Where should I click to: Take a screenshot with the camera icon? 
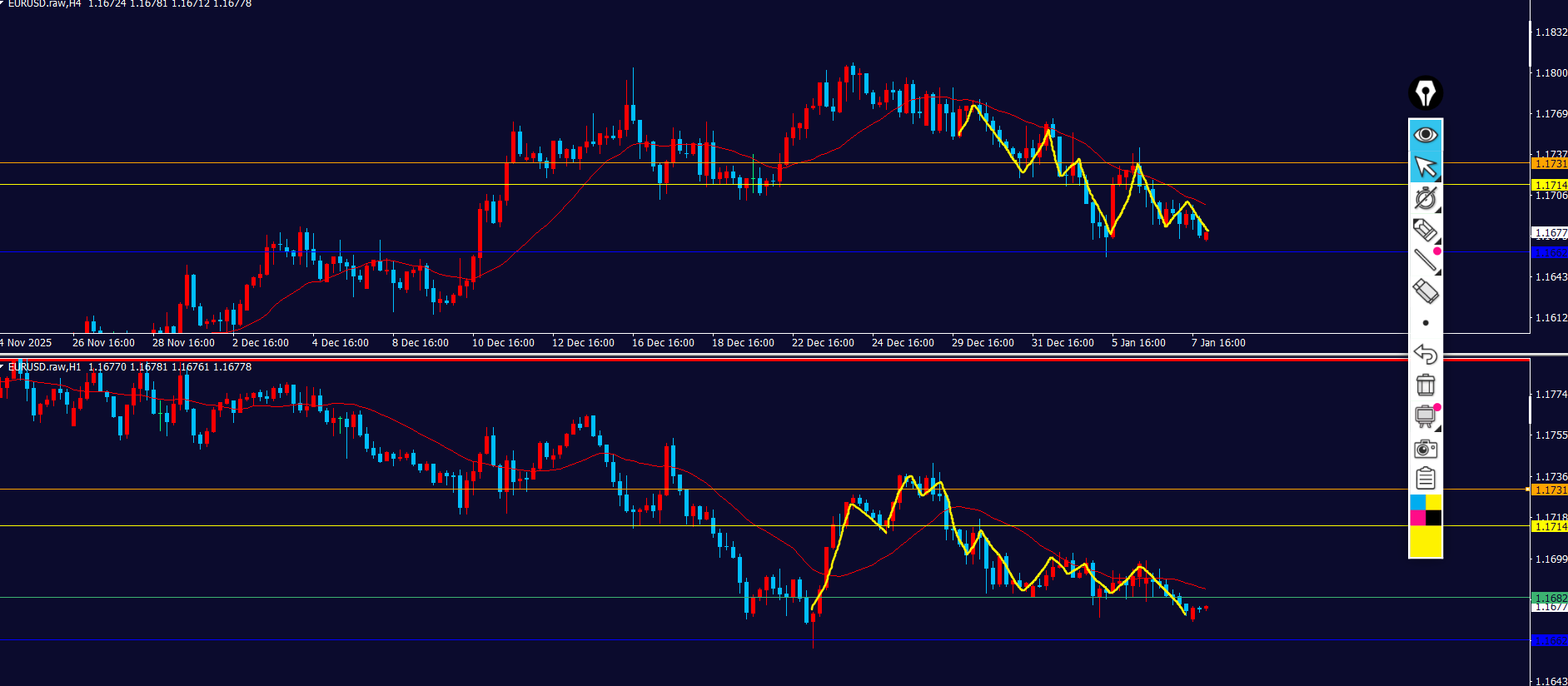(x=1425, y=449)
